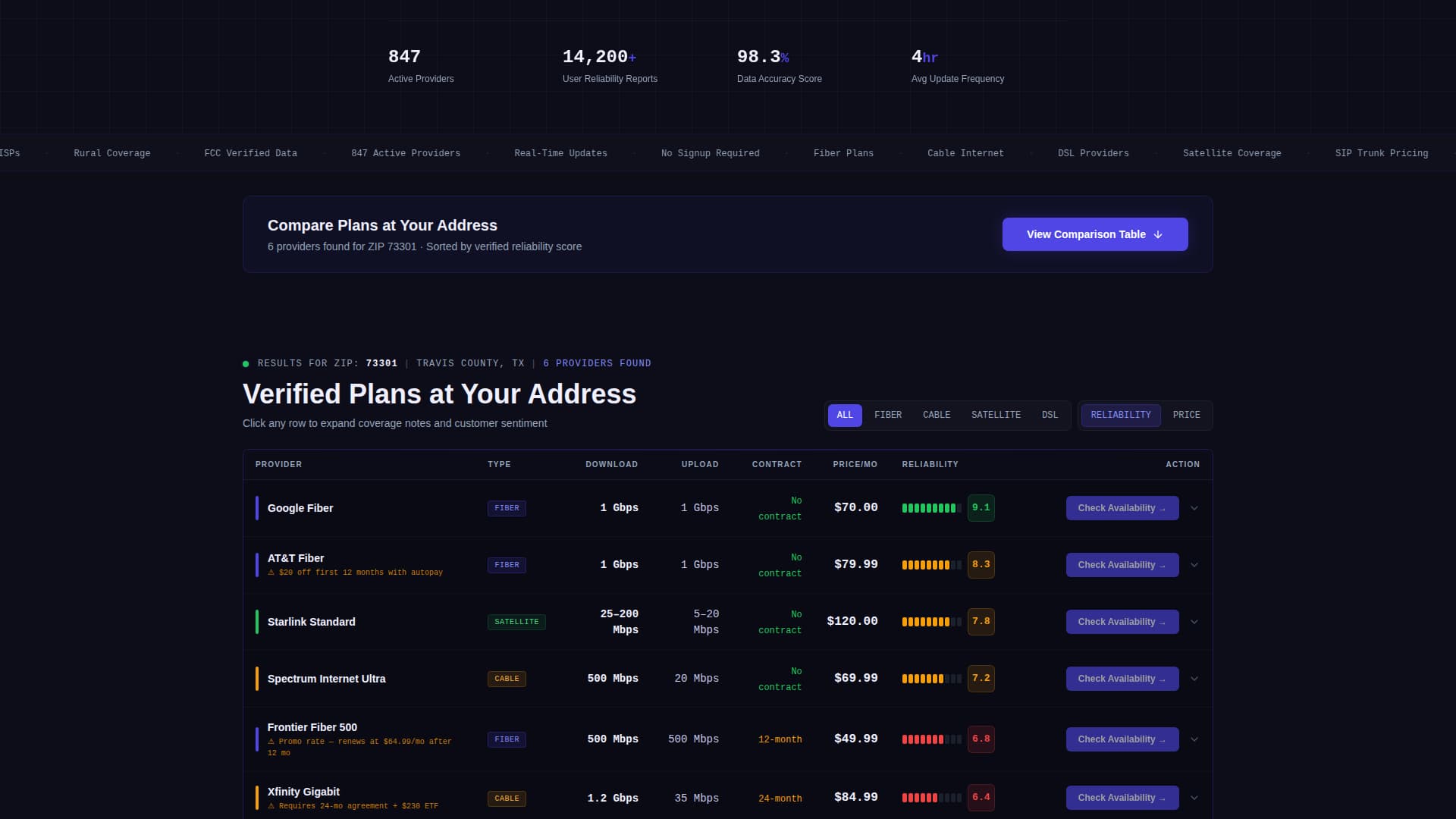This screenshot has height=819, width=1456.
Task: Click Rural Coverage in ticker strip
Action: tap(112, 153)
